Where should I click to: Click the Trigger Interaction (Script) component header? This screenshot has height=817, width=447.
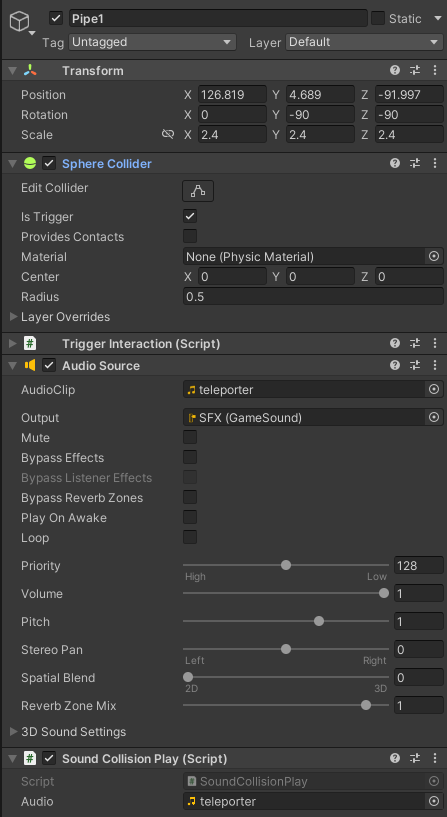coord(141,343)
